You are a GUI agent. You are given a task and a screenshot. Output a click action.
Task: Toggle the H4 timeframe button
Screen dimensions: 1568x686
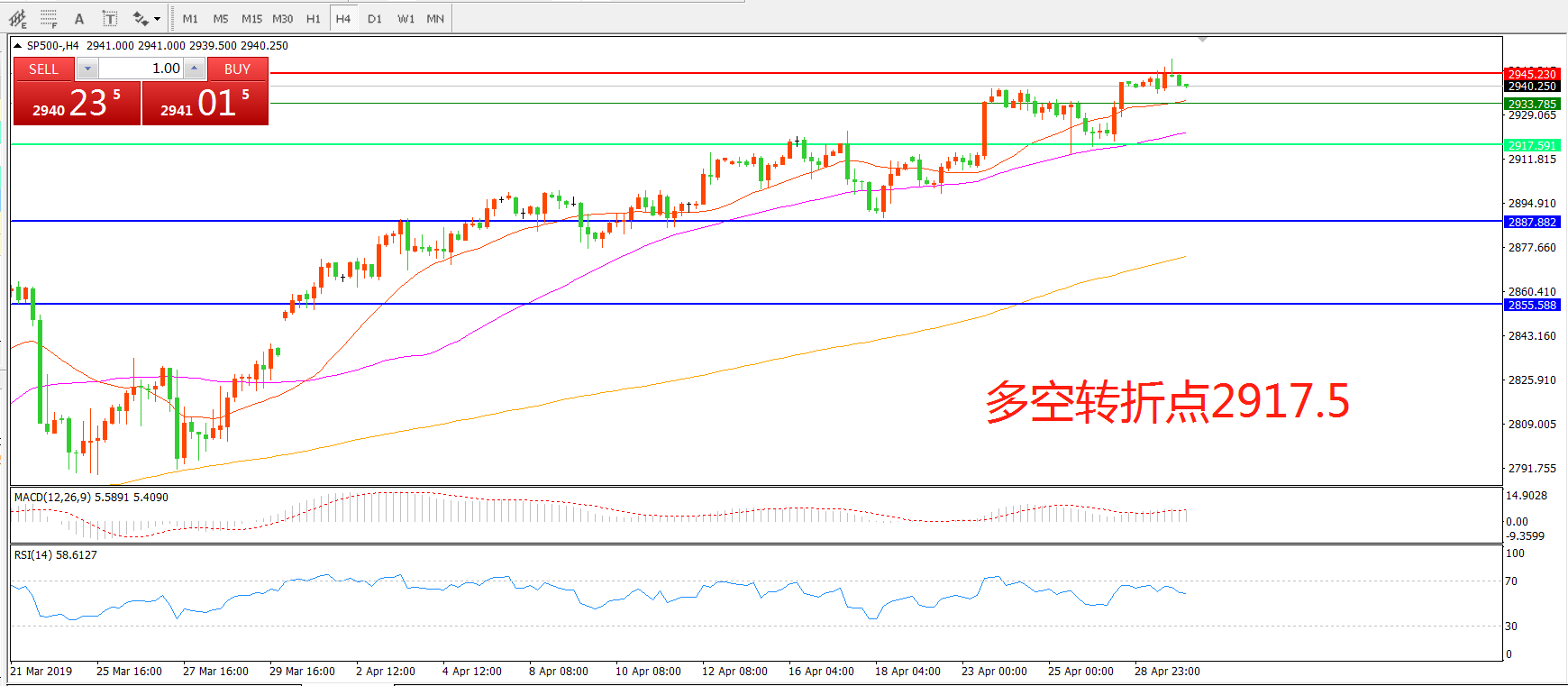click(343, 18)
